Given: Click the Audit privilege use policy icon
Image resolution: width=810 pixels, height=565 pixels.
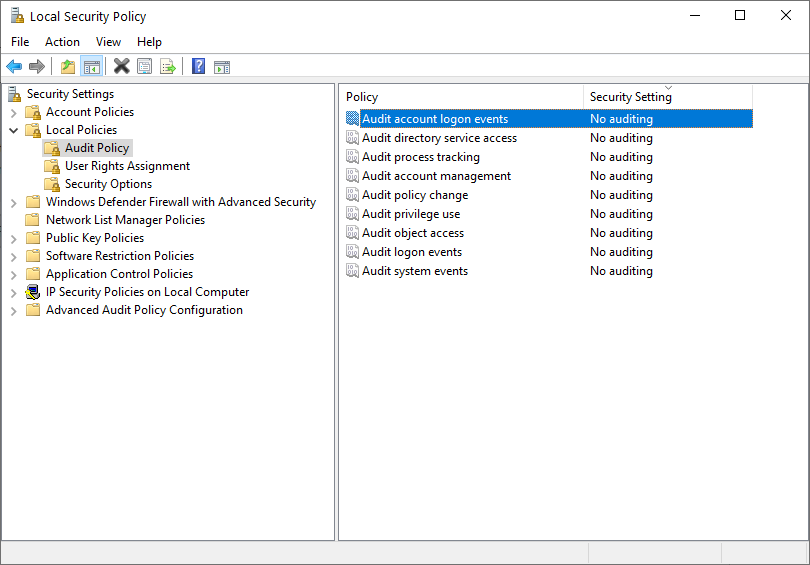Looking at the screenshot, I should point(352,214).
